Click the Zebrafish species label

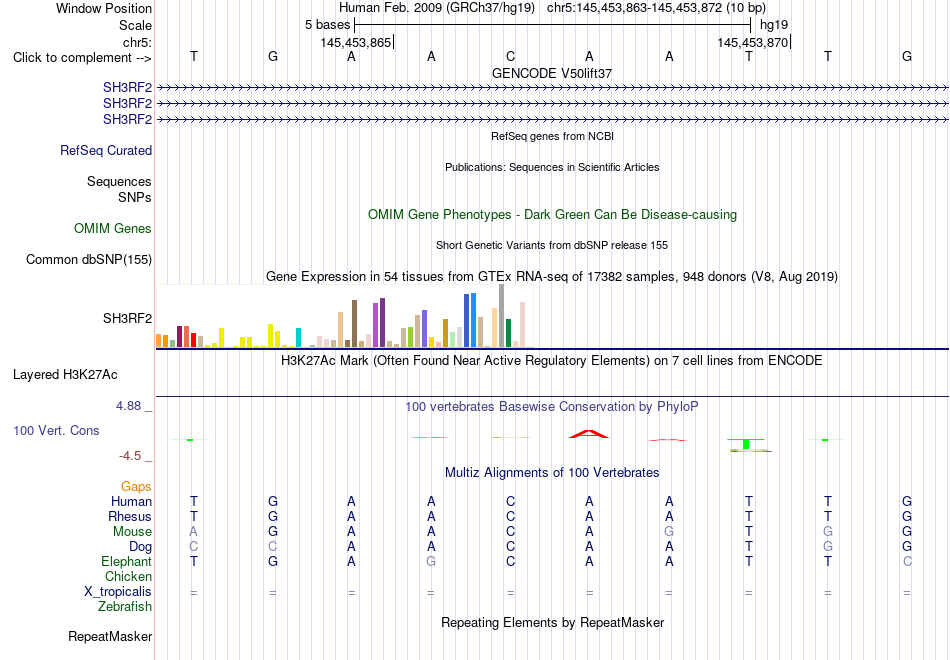(125, 606)
